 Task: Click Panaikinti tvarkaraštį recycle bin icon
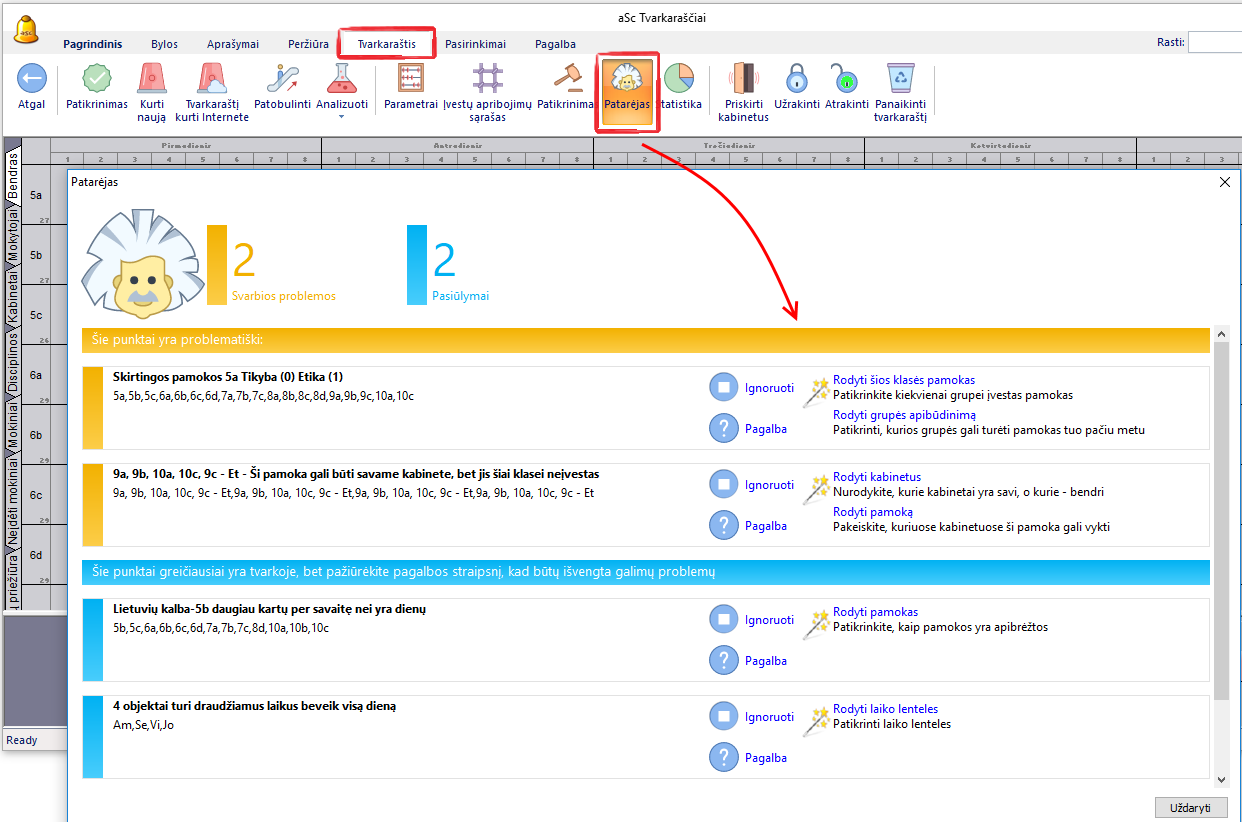coord(900,79)
